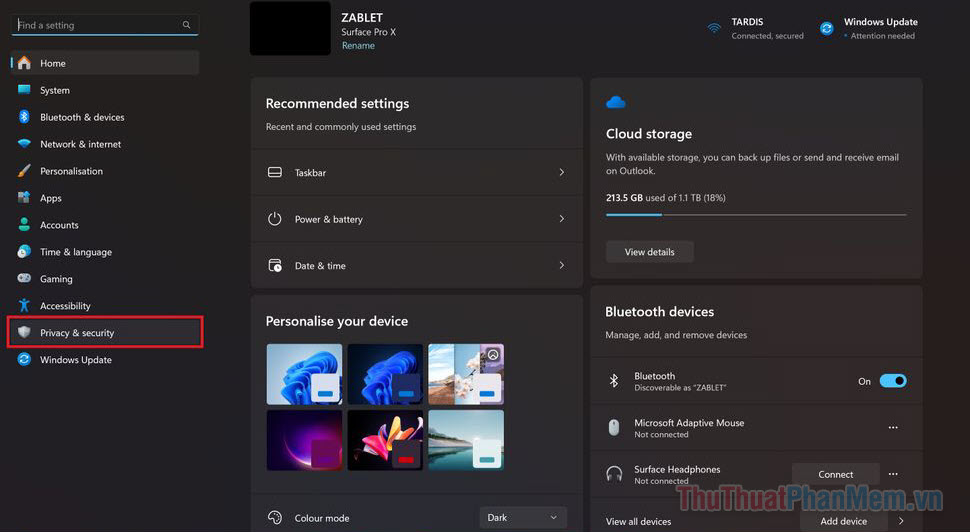Click the OneDrive cloud icon
Screen dimensions: 970x532
616,103
